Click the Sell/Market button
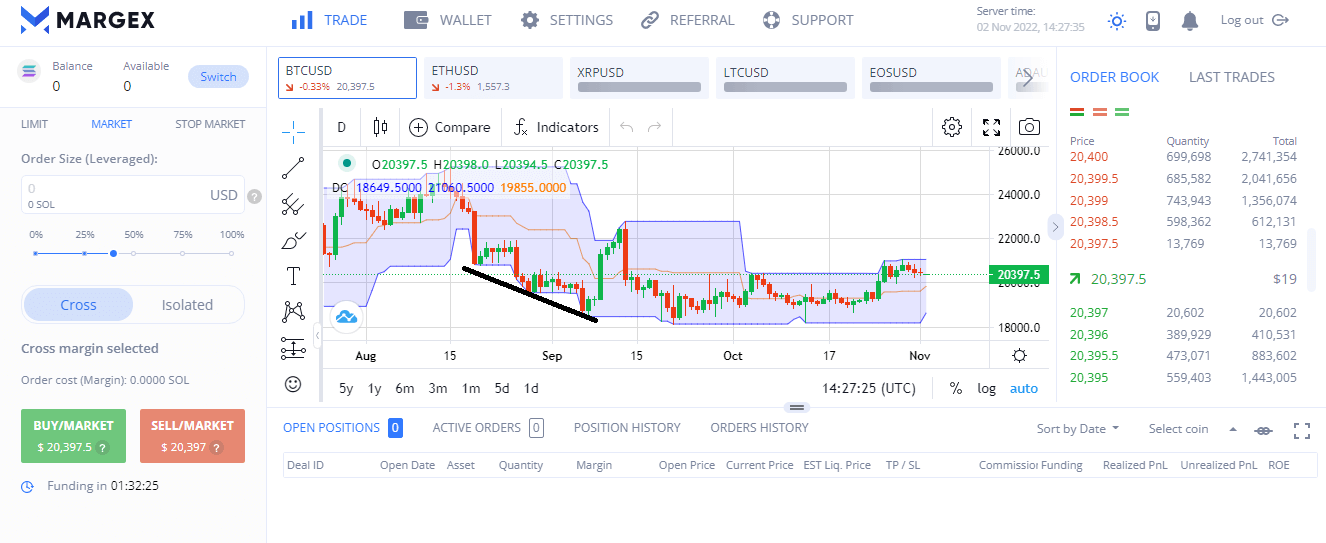 click(192, 436)
